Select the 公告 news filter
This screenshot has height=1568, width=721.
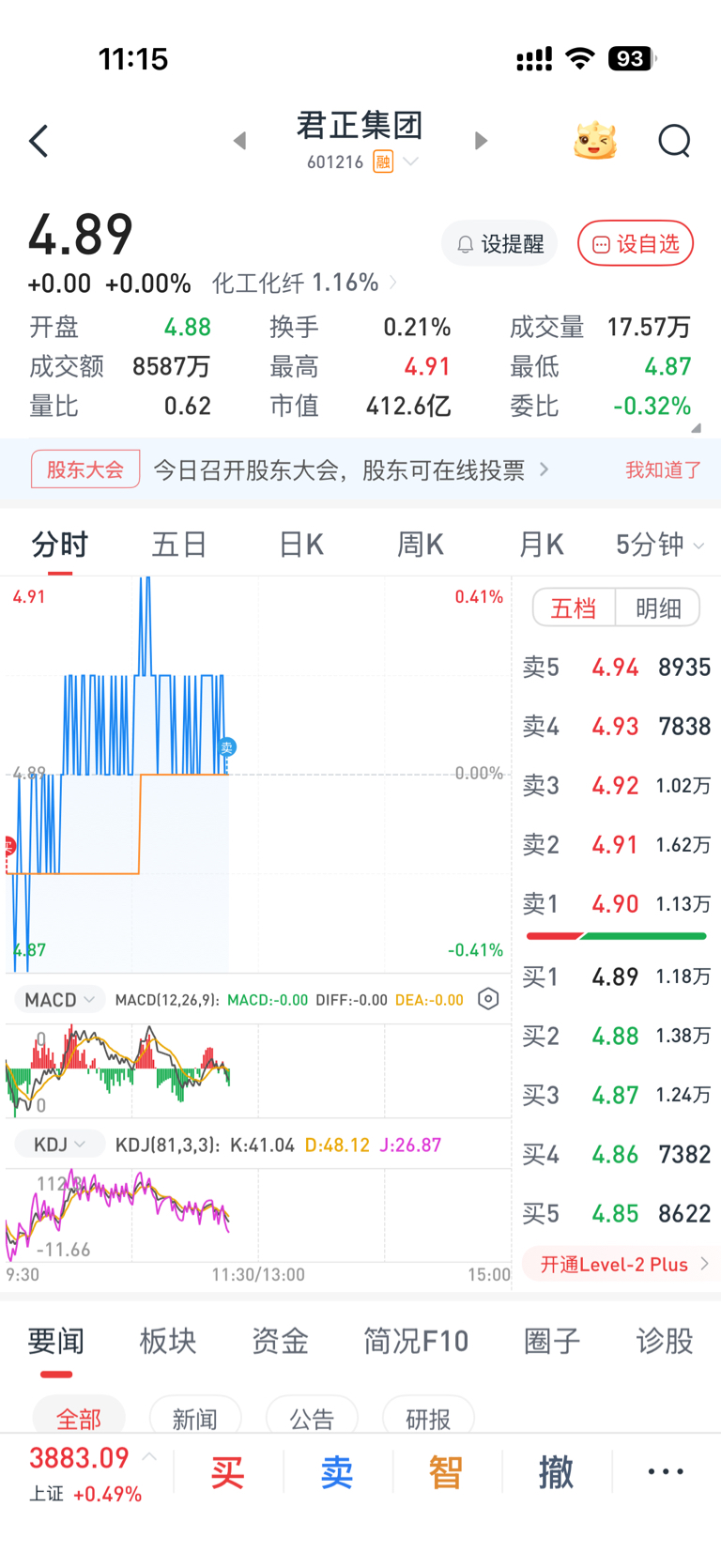[312, 1416]
